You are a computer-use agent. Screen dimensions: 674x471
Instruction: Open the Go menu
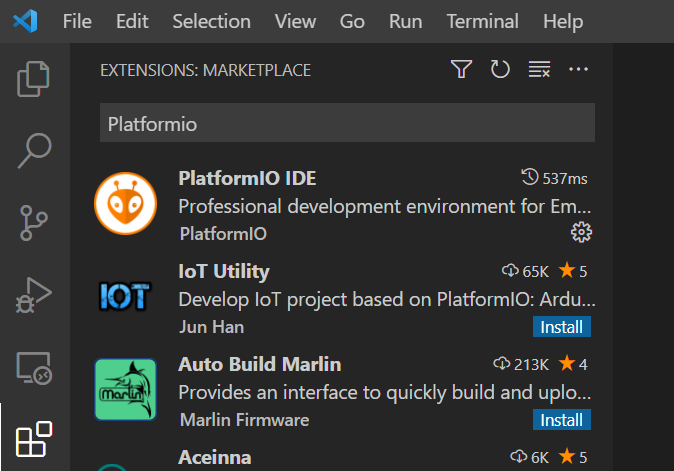(352, 21)
